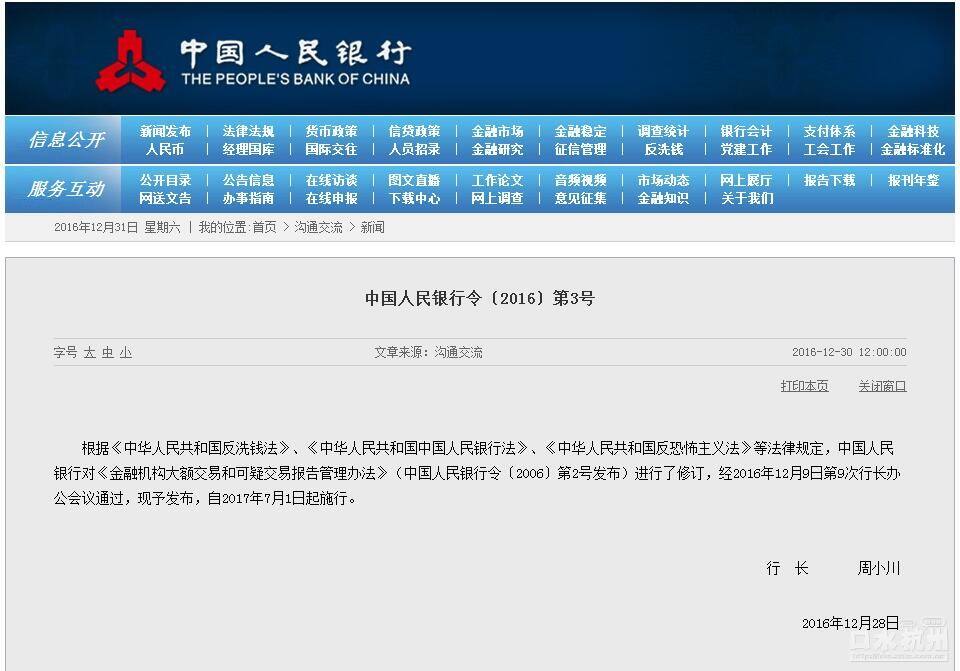Click the timestamp 2016-12-30 12:00:00
960x671 pixels.
(x=849, y=352)
